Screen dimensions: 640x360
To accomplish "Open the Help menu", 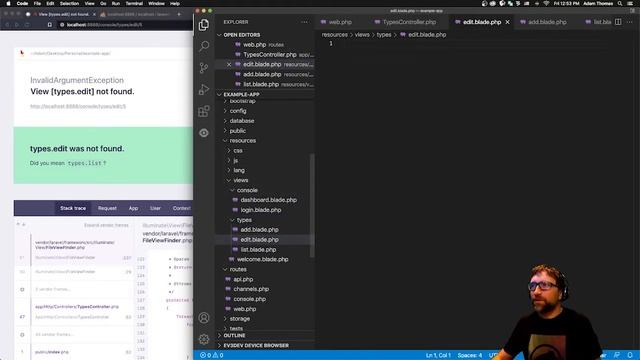I will point(175,3).
